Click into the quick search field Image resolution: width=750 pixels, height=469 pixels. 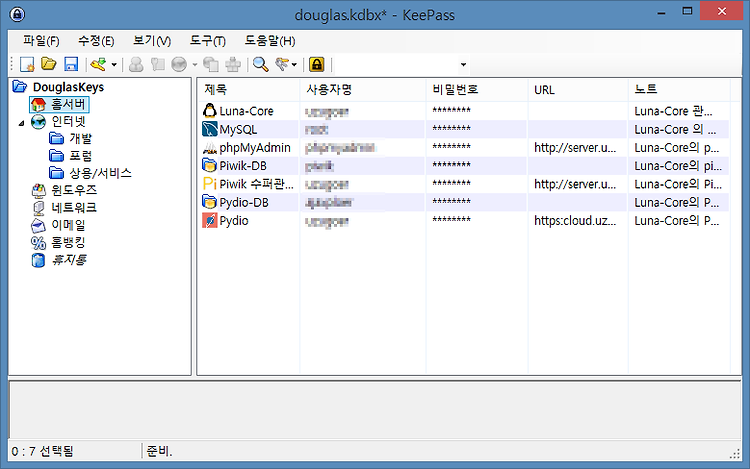(x=396, y=65)
